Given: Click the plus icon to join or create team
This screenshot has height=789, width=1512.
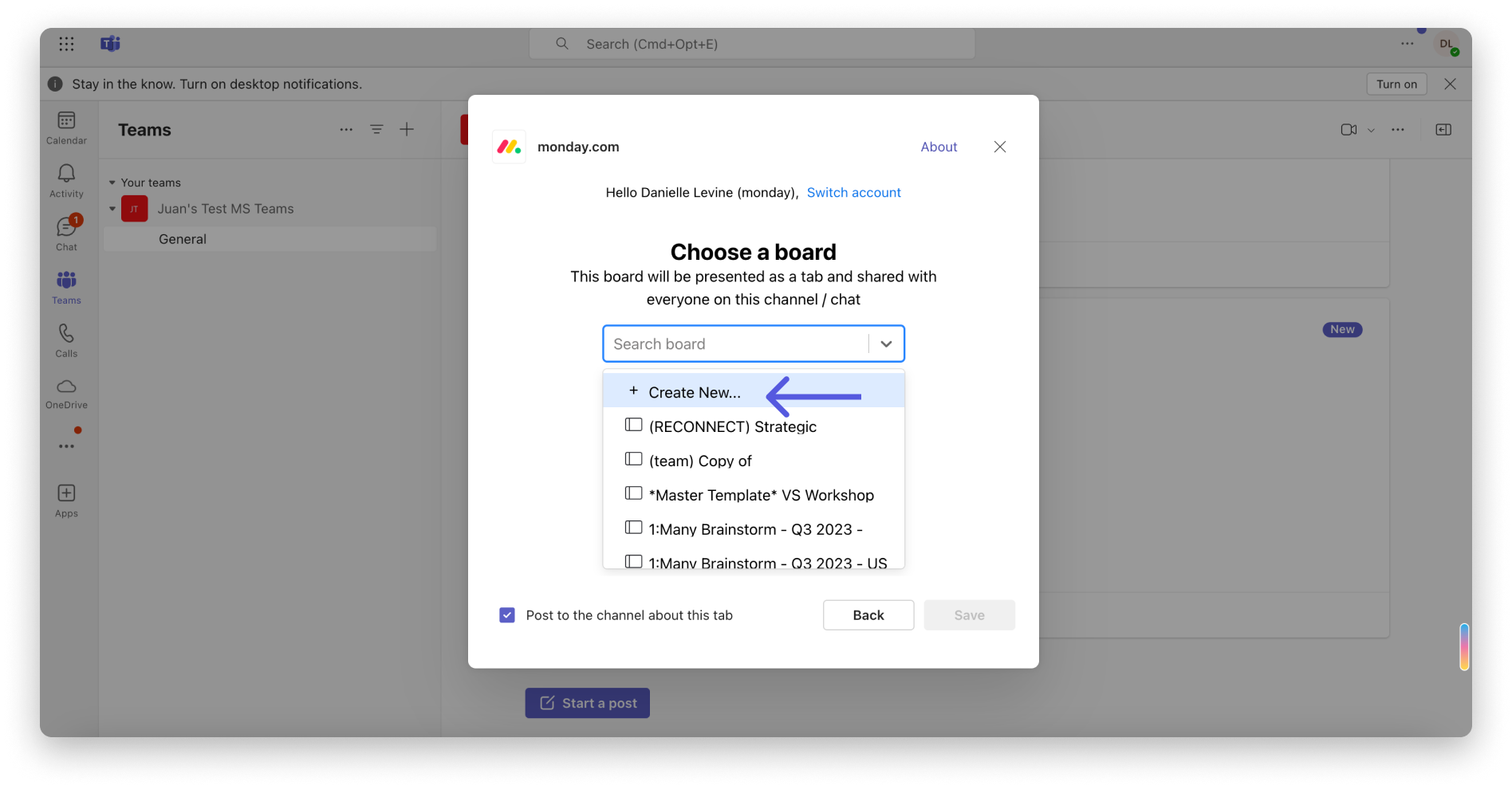Looking at the screenshot, I should [x=407, y=130].
